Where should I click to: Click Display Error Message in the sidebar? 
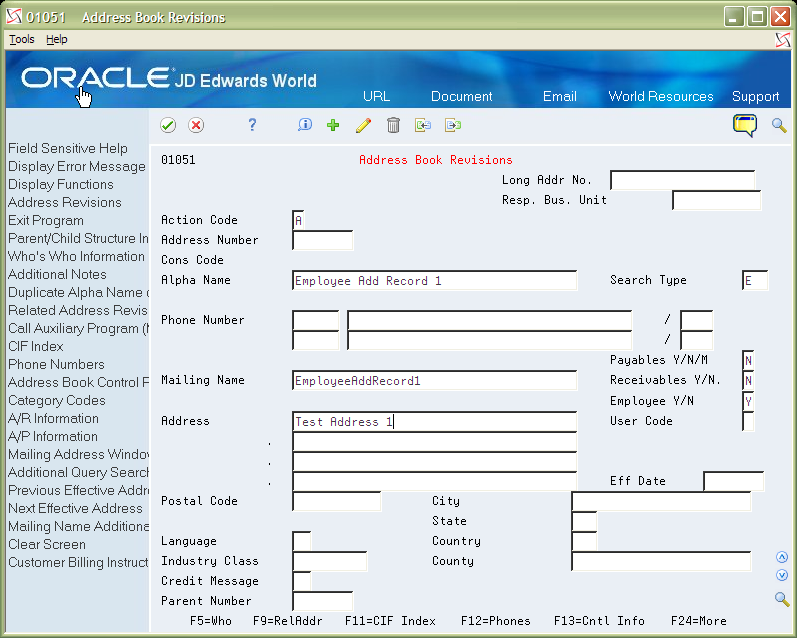(x=77, y=166)
